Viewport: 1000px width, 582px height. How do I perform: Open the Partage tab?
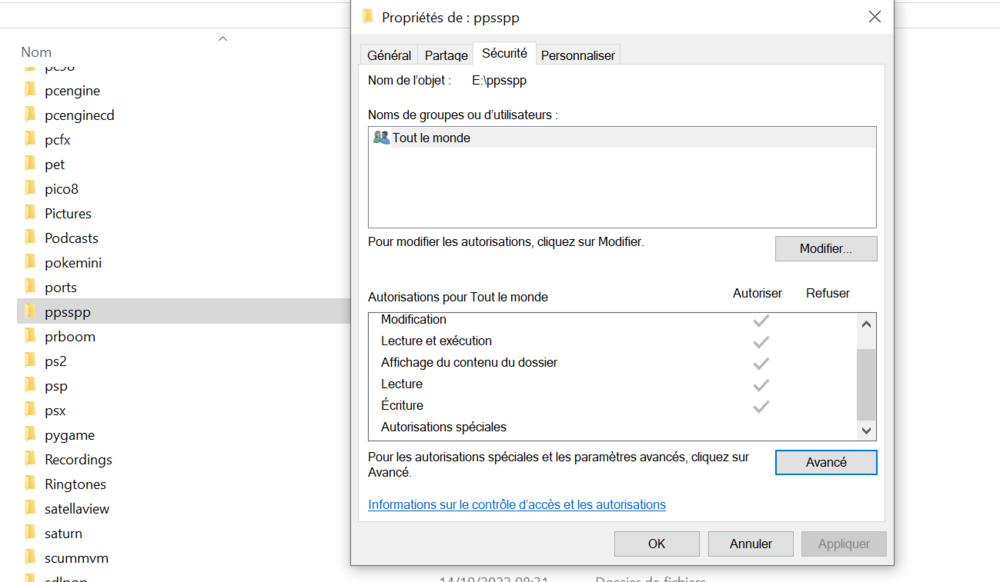tap(446, 56)
